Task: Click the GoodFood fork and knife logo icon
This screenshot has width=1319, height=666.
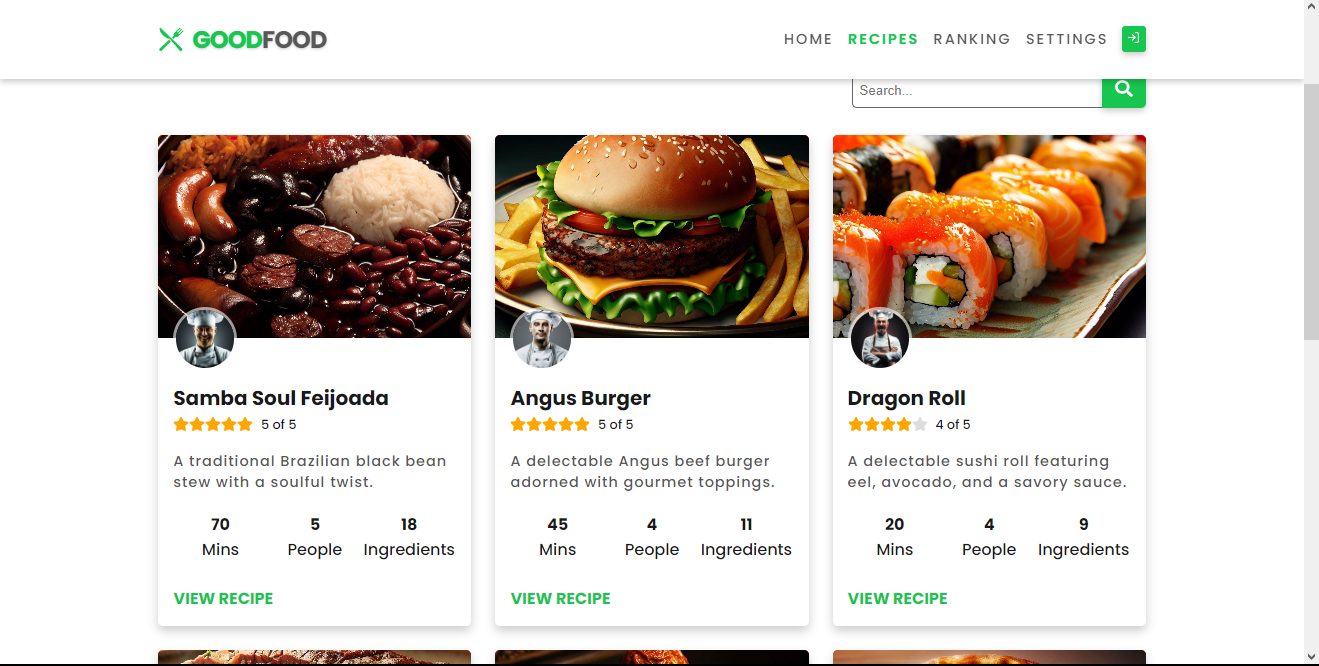Action: pos(171,39)
